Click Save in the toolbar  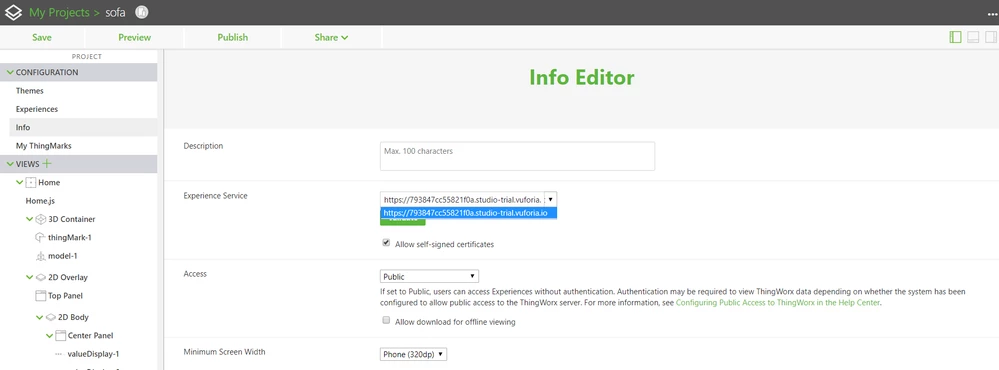42,38
